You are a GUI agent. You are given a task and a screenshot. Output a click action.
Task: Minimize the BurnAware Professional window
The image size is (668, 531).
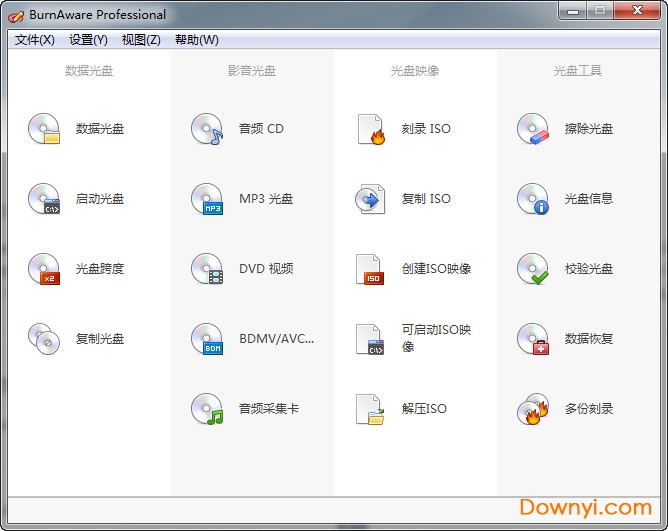click(573, 11)
